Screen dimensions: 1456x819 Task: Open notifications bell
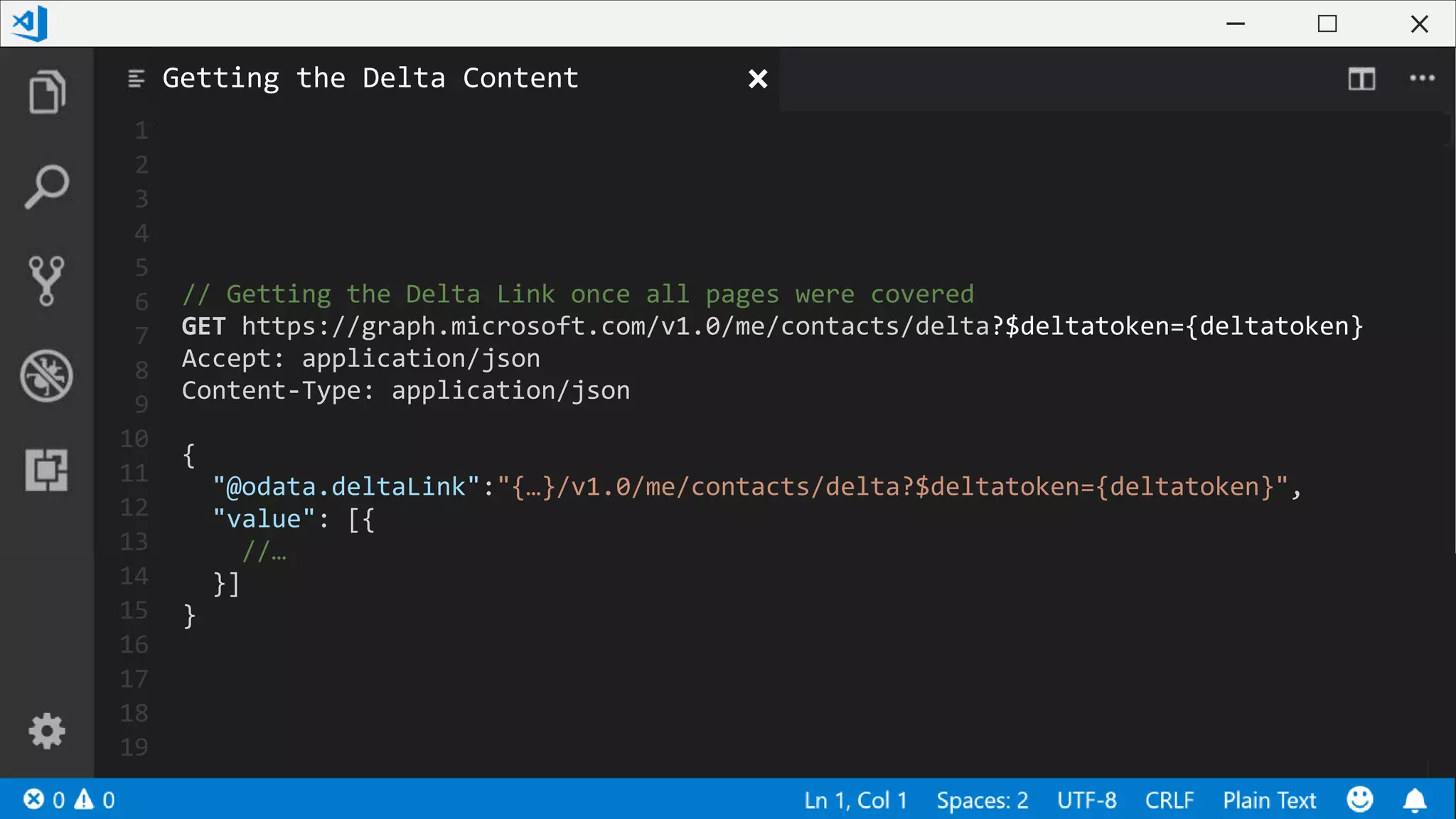point(1415,800)
